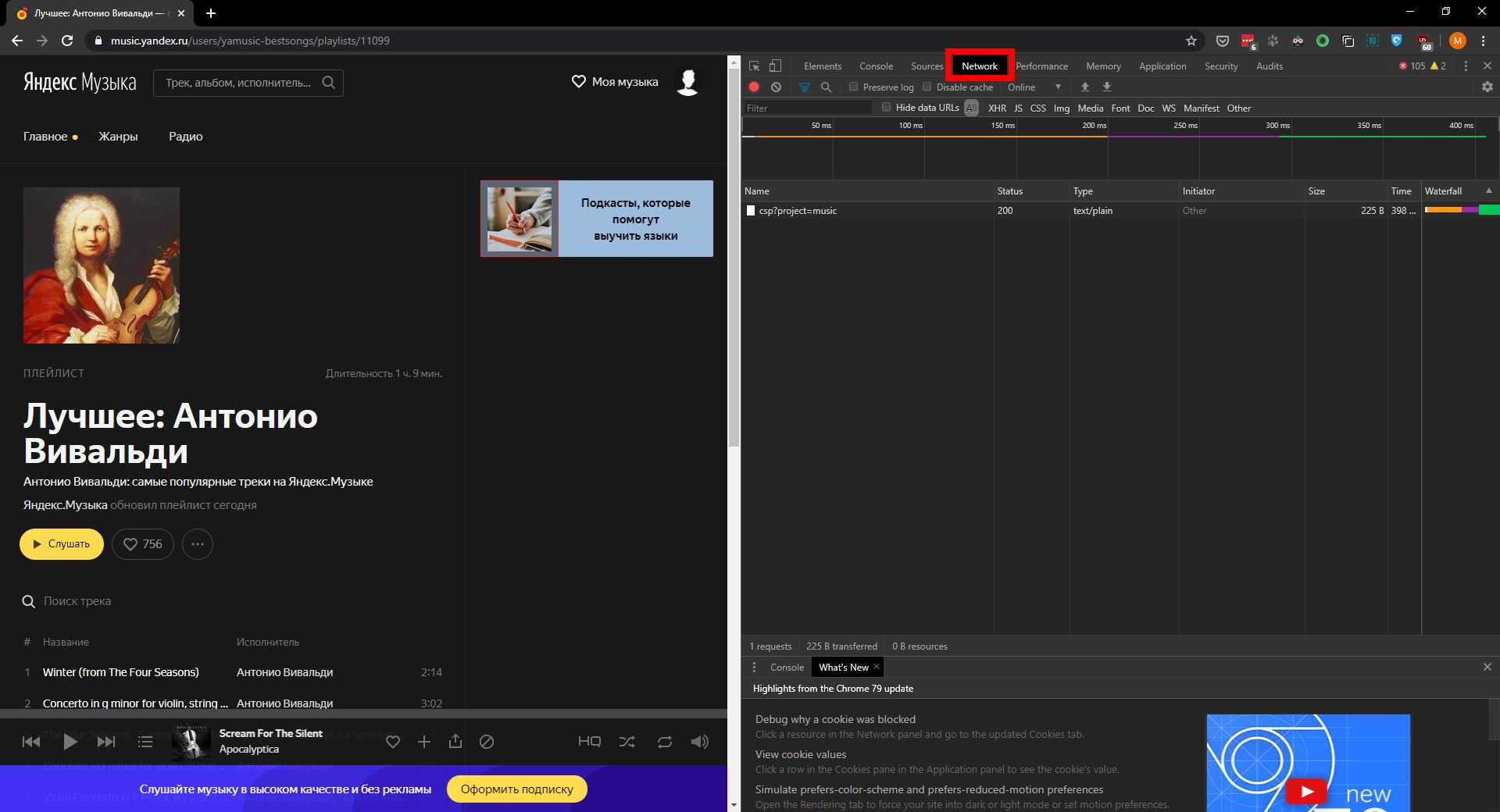Share the current track
This screenshot has height=812, width=1500.
455,741
